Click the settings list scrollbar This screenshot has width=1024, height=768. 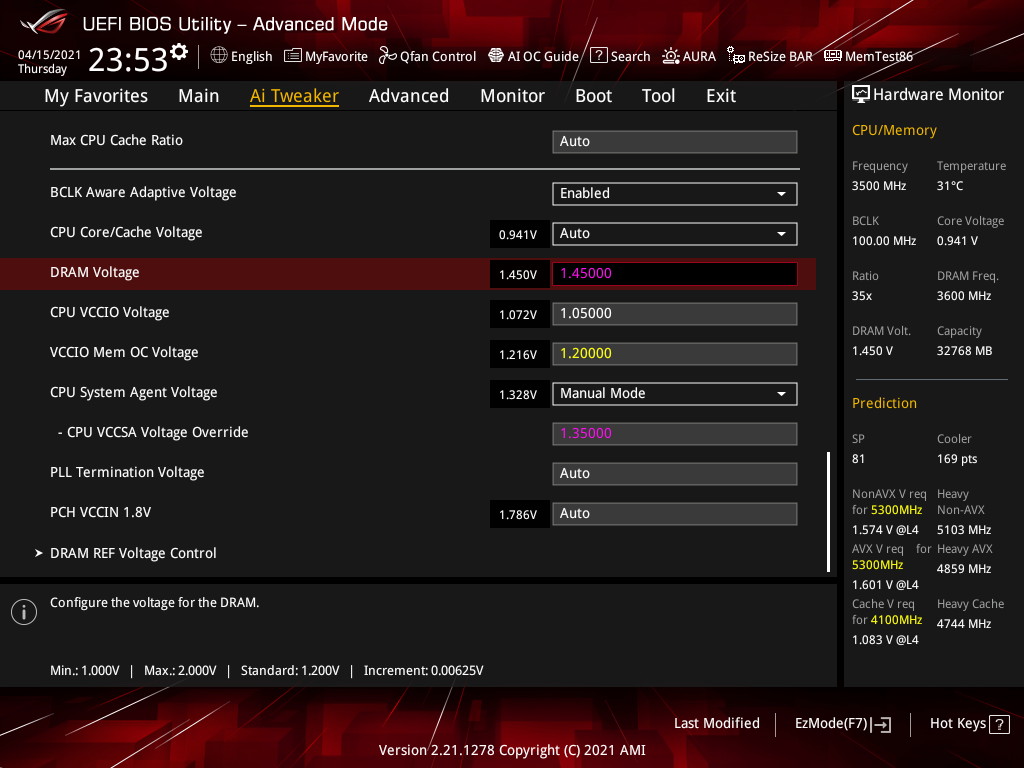click(x=828, y=511)
